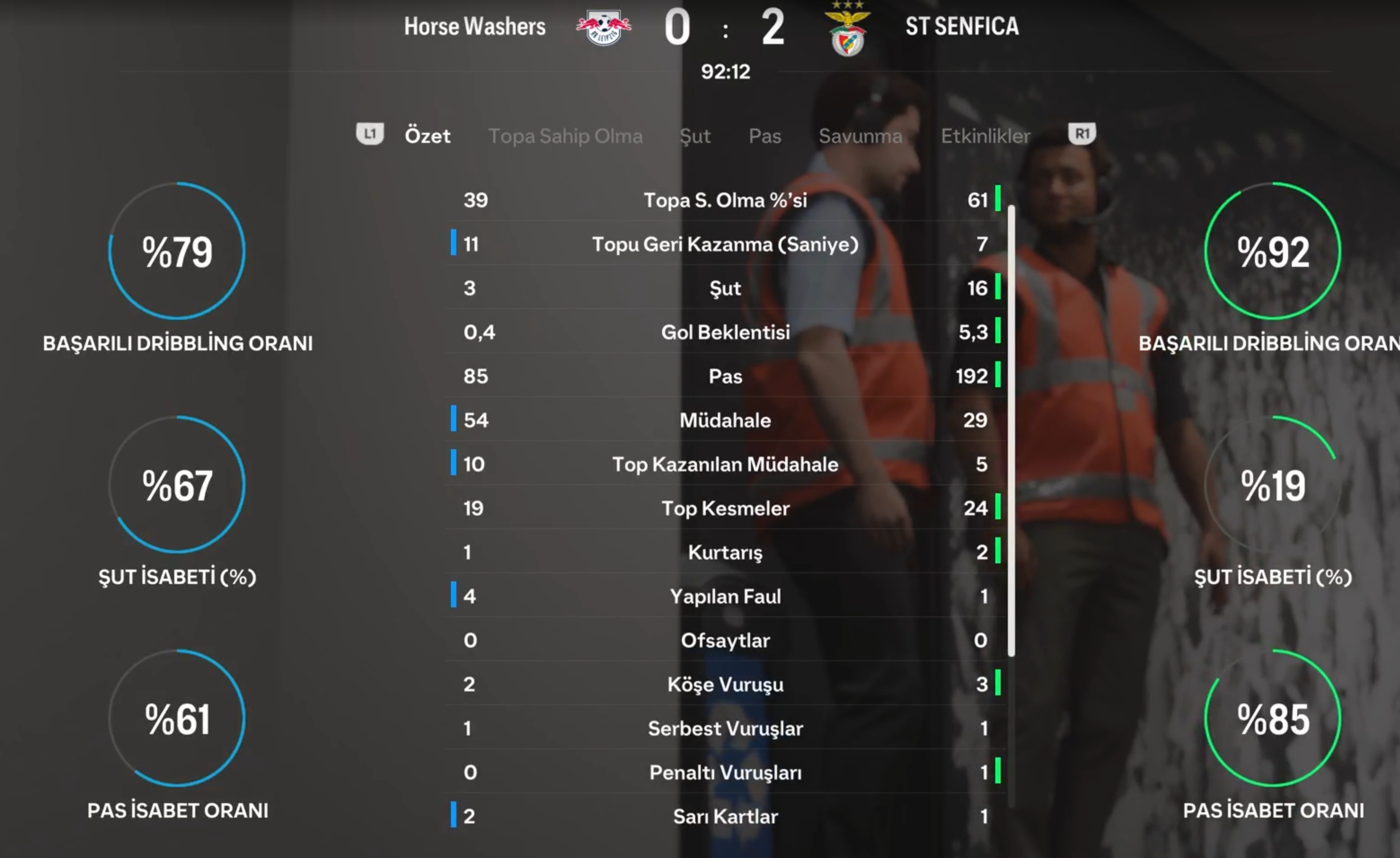Click the RB Leipzig club crest
The image size is (1400, 858).
pyautogui.click(x=603, y=27)
